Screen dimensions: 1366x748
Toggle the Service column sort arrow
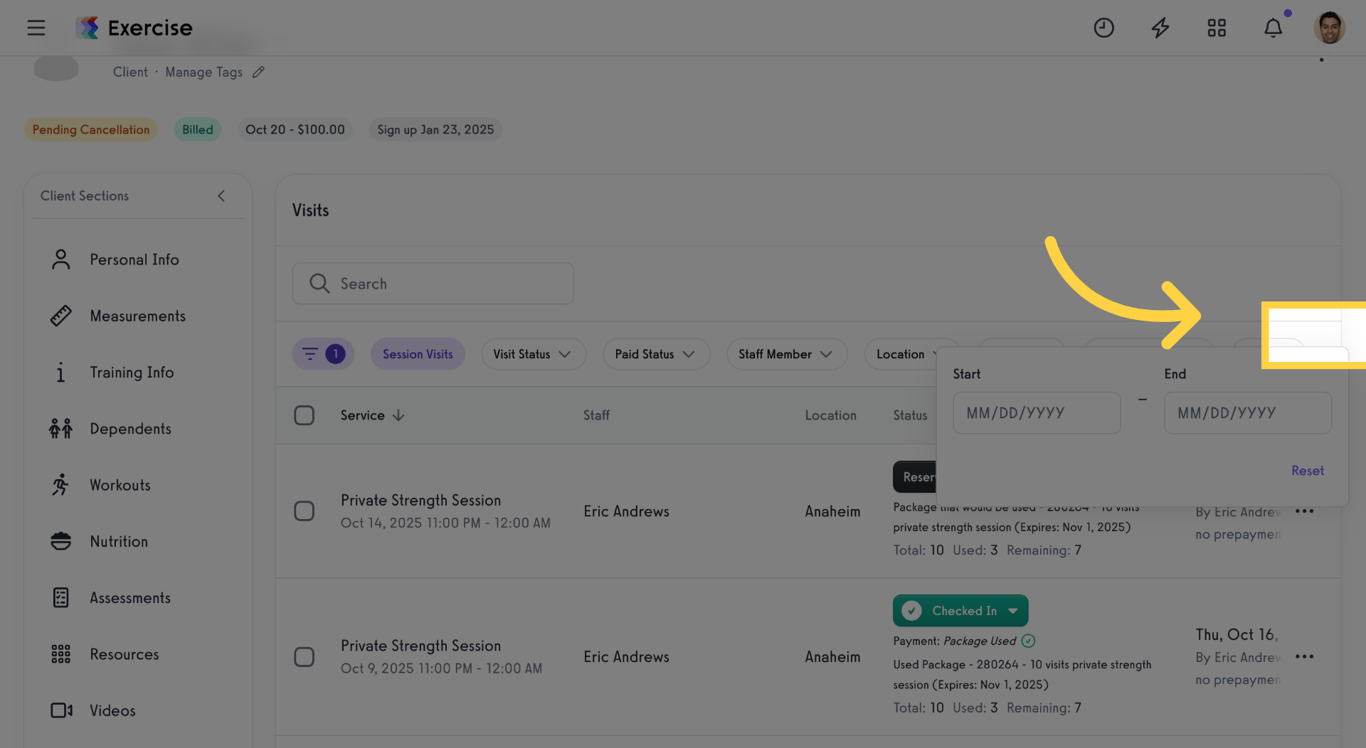[x=398, y=414]
